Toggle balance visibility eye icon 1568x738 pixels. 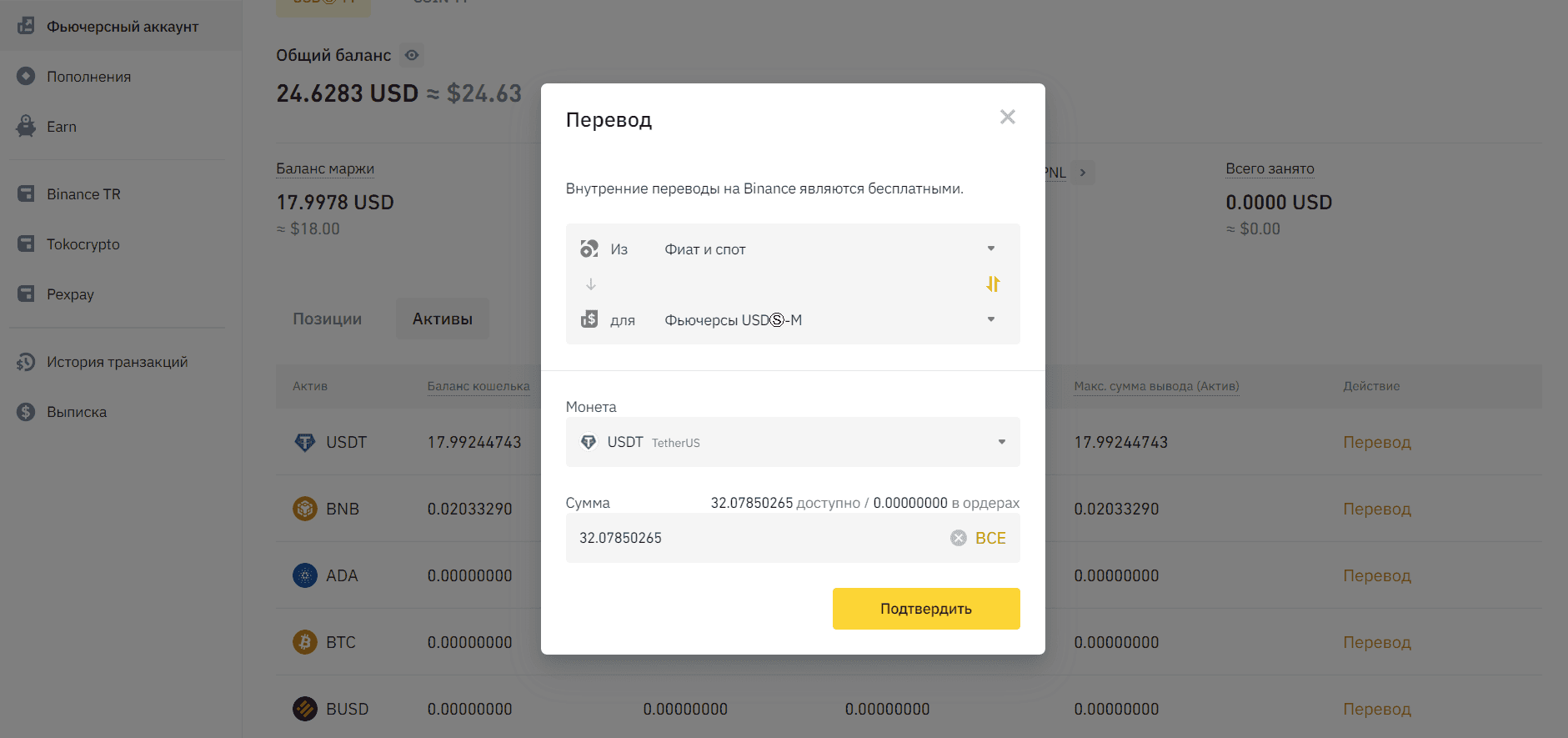[x=412, y=55]
